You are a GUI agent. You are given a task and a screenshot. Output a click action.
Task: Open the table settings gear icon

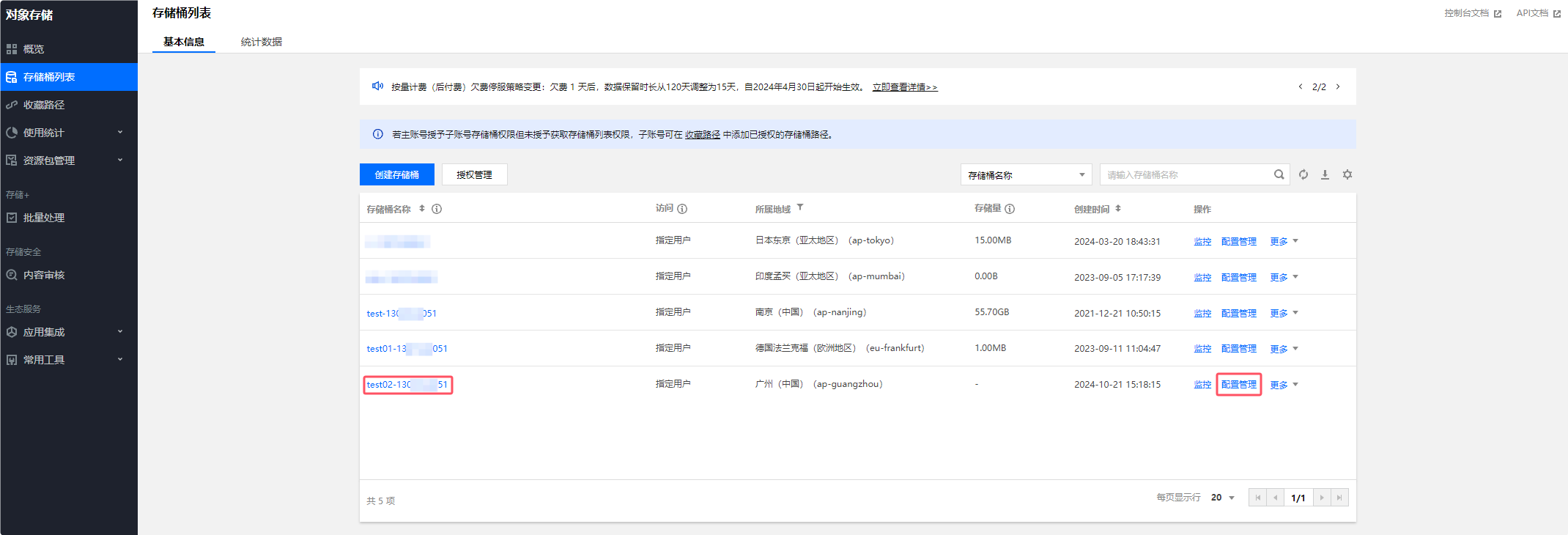pos(1347,174)
